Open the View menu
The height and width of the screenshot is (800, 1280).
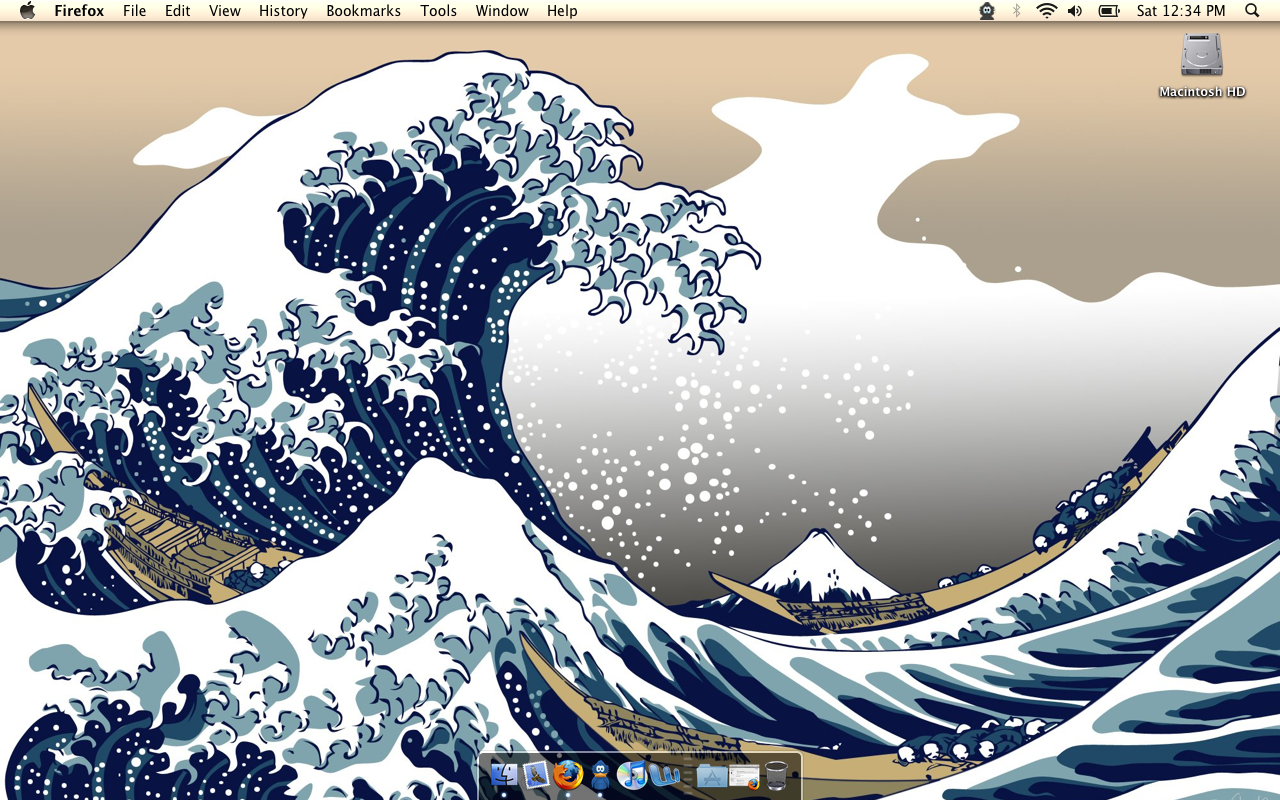point(225,11)
